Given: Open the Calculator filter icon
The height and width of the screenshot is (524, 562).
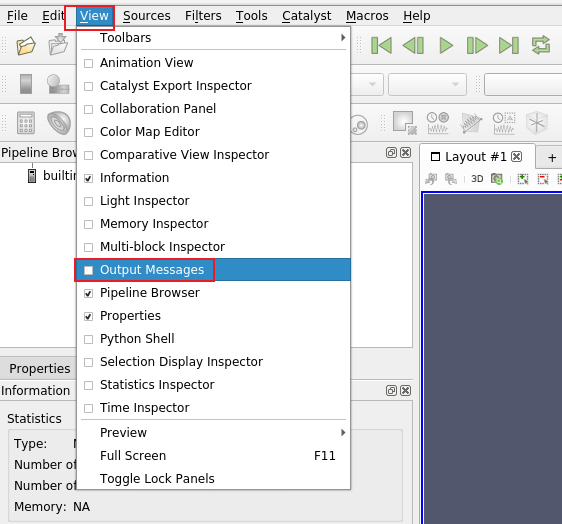Looking at the screenshot, I should [26, 123].
